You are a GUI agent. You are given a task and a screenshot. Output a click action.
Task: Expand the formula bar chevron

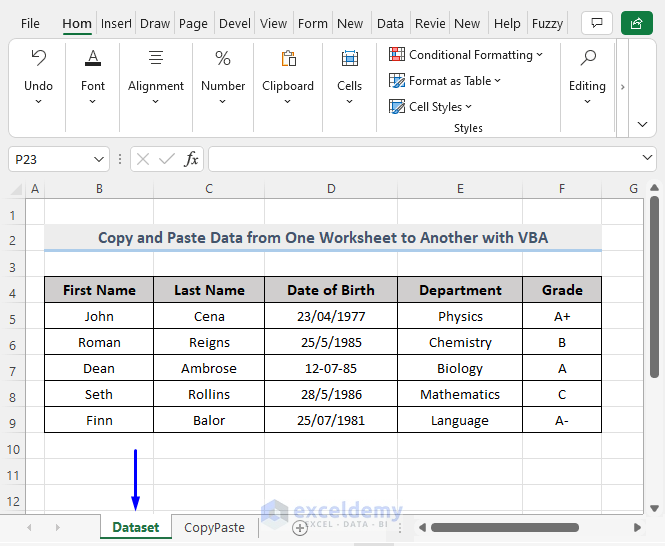tap(647, 157)
